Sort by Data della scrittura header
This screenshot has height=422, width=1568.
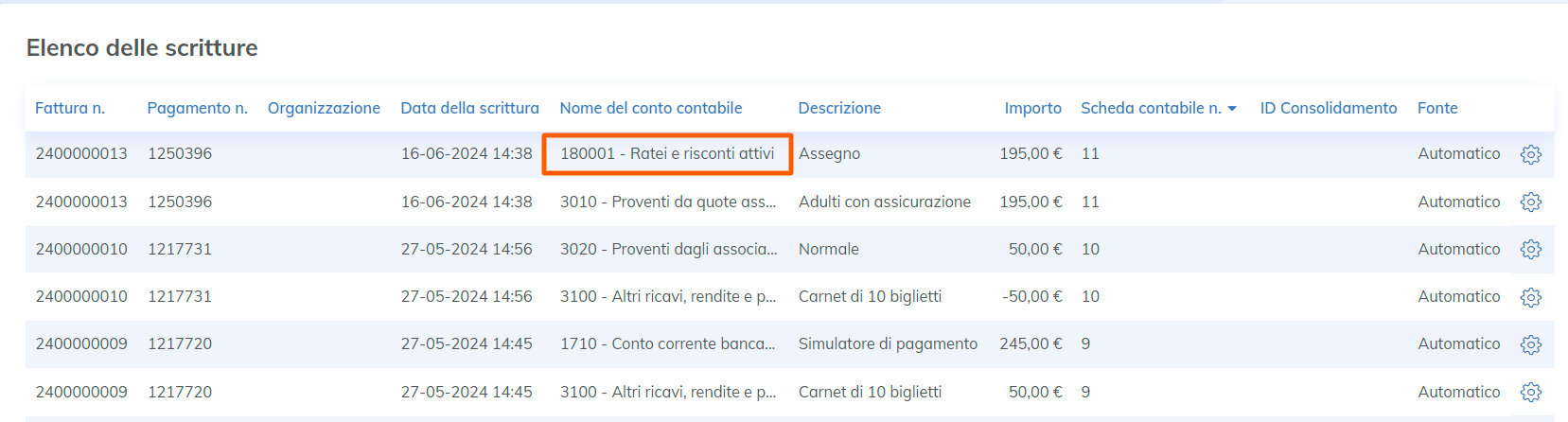pyautogui.click(x=469, y=108)
